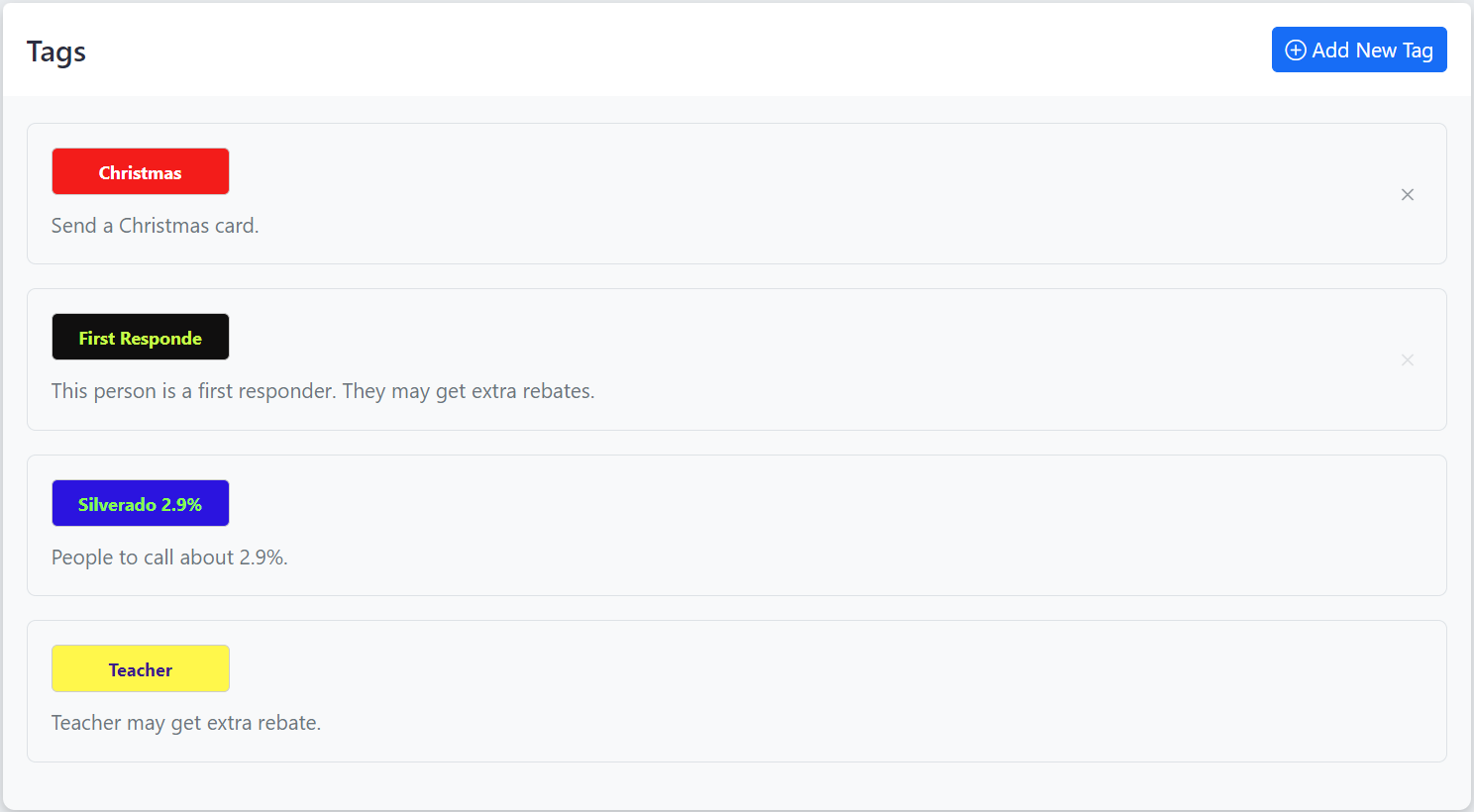Viewport: 1474px width, 812px height.
Task: Click the black First Responder tag badge
Action: (x=141, y=338)
